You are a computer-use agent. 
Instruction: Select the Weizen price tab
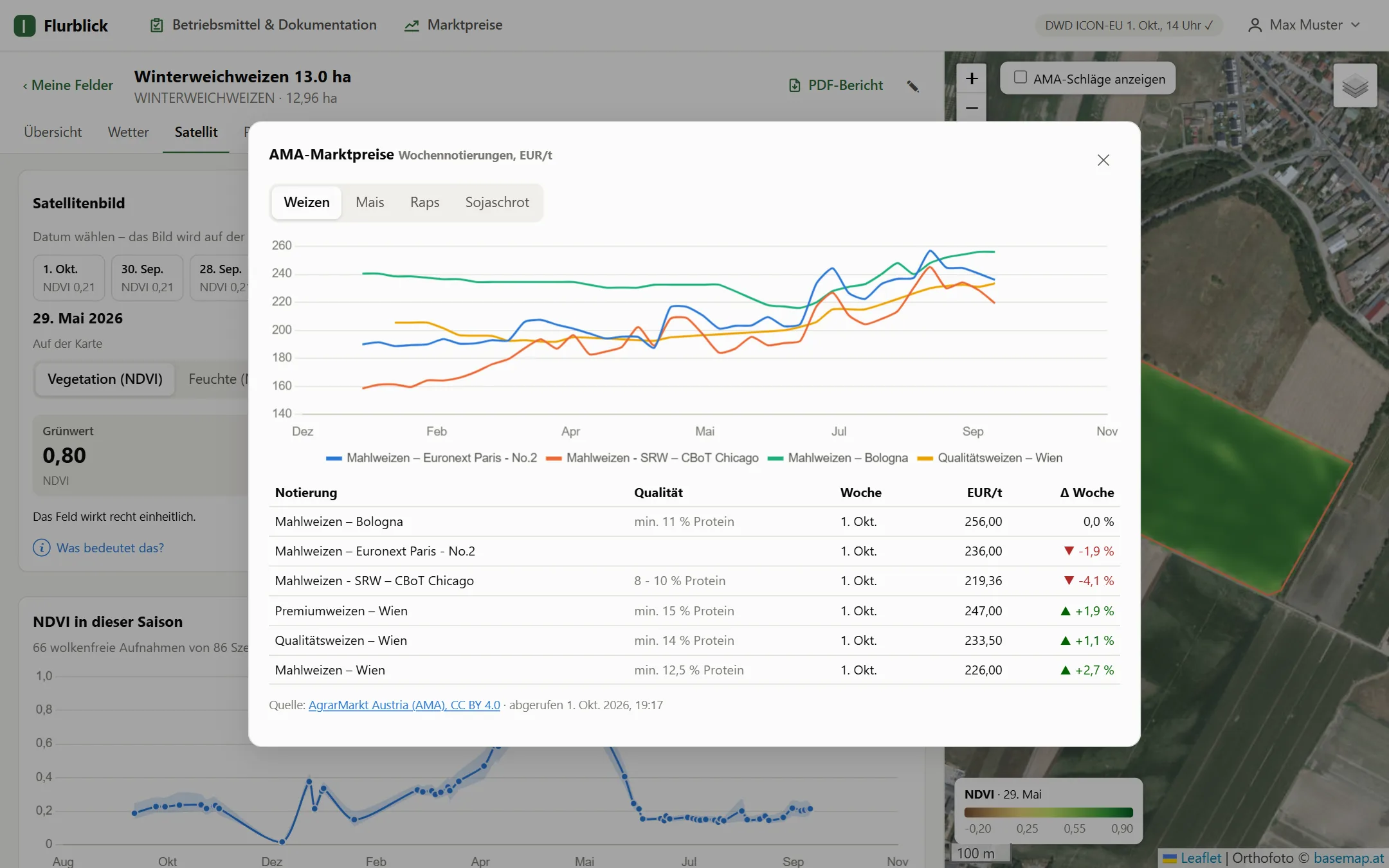click(x=307, y=203)
